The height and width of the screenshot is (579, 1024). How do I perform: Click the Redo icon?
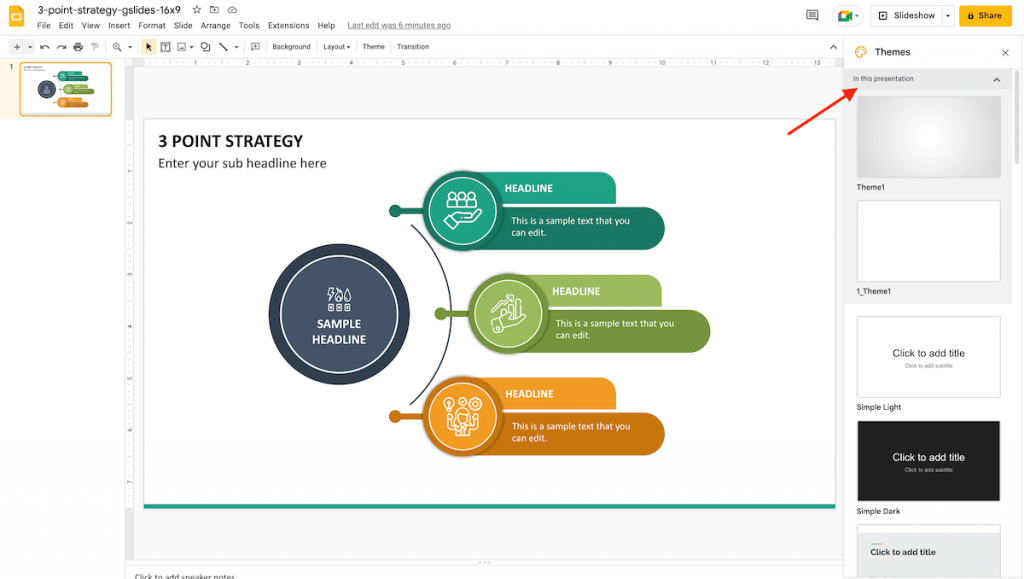(60, 46)
